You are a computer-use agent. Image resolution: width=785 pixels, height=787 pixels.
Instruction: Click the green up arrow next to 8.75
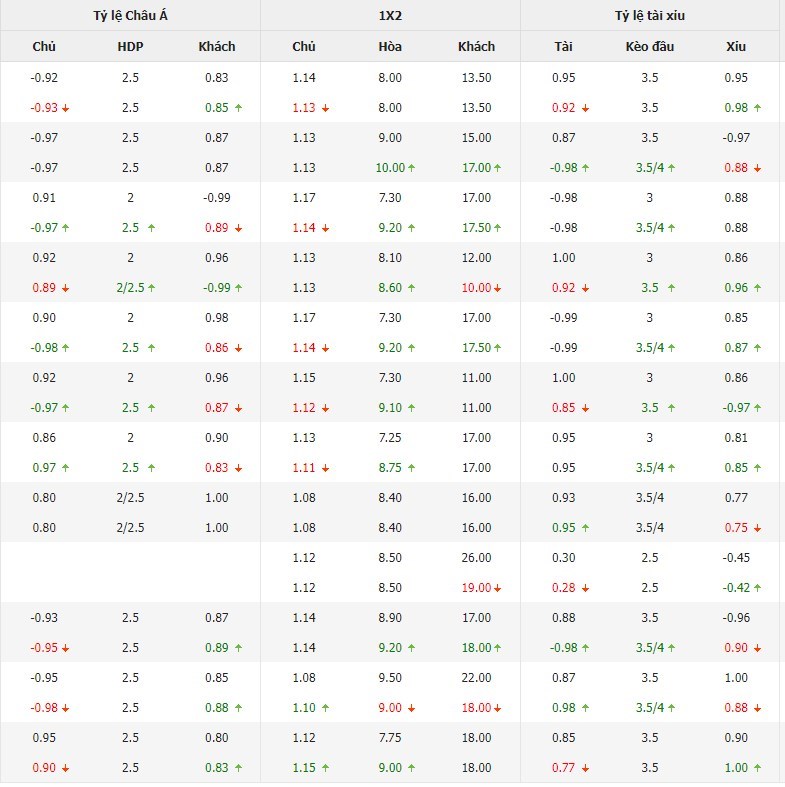412,468
